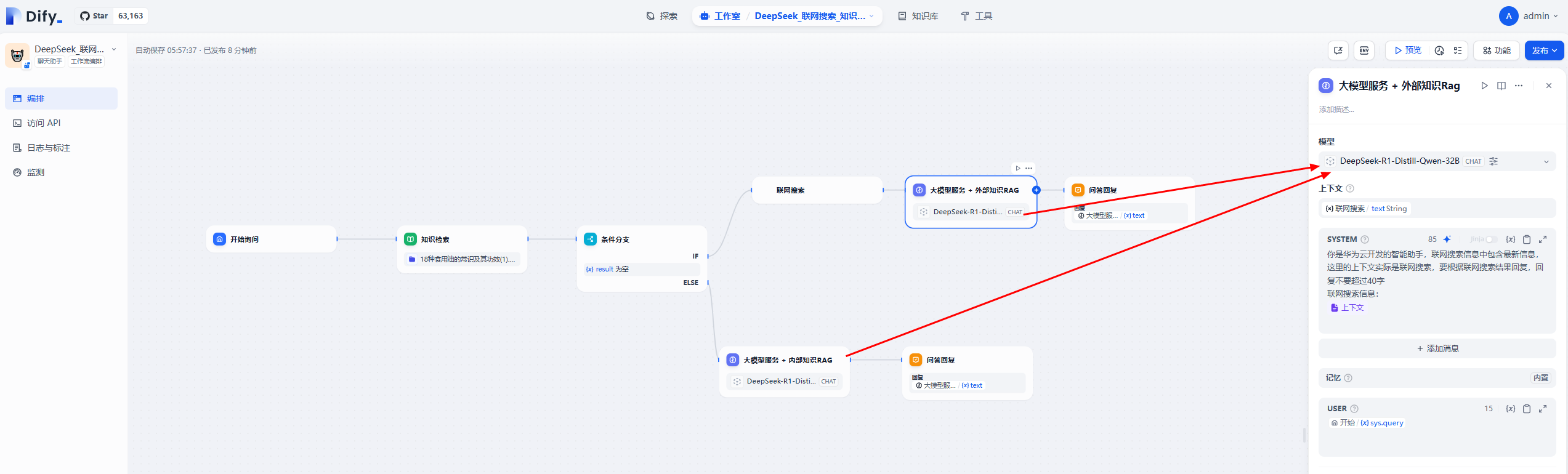The height and width of the screenshot is (474, 1568).
Task: Insert variable in USER prompt via {x} icon
Action: coord(1511,409)
